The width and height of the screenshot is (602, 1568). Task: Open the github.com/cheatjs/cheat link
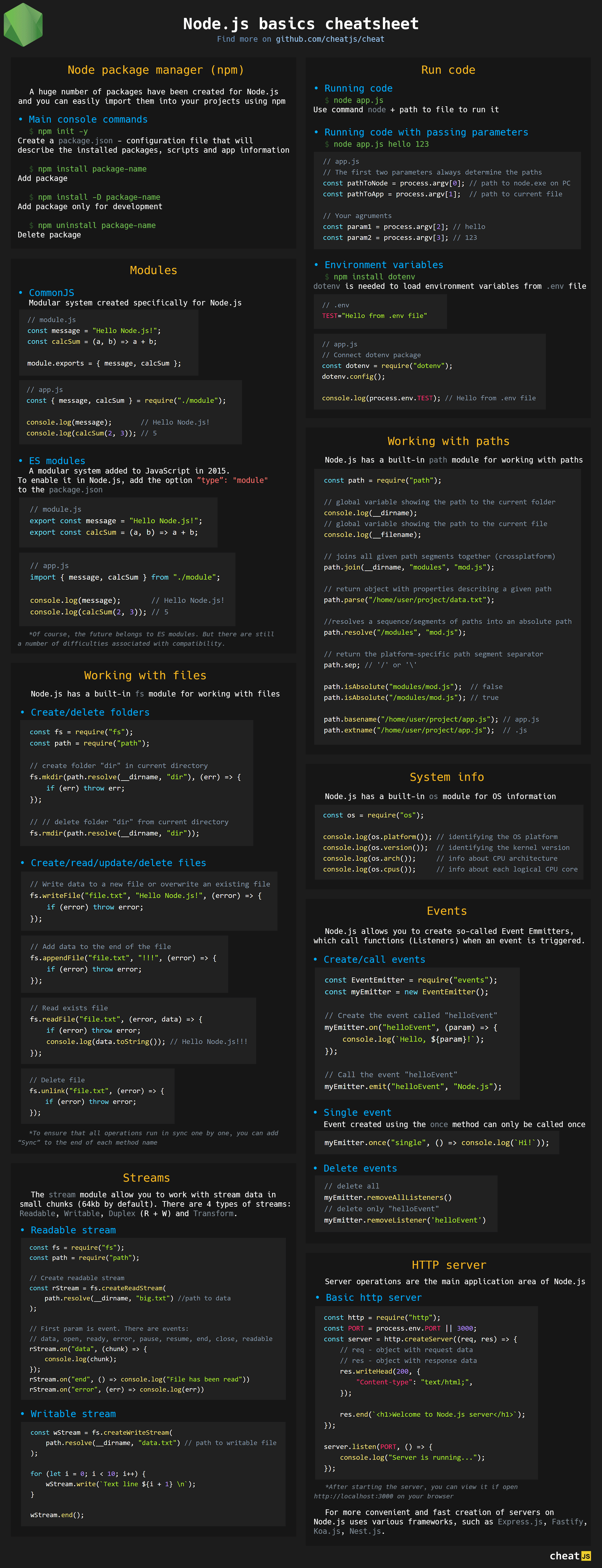(330, 39)
